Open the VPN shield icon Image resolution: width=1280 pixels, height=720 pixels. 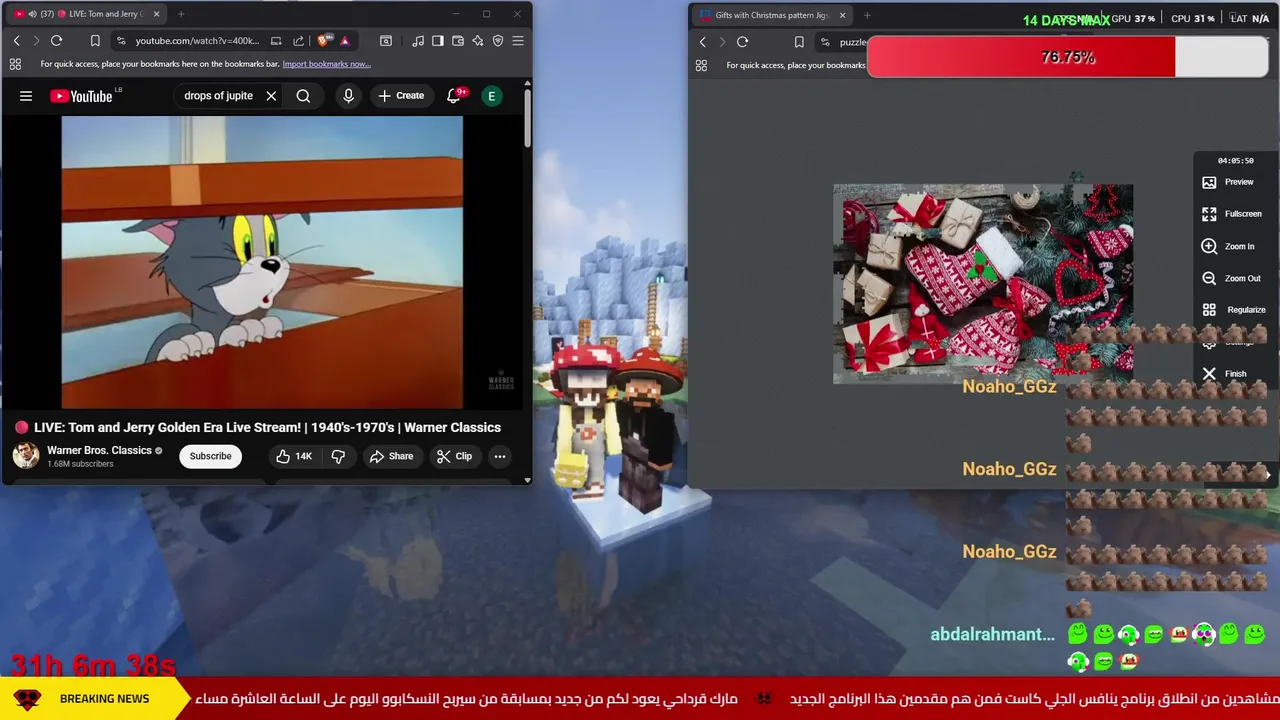pyautogui.click(x=498, y=41)
